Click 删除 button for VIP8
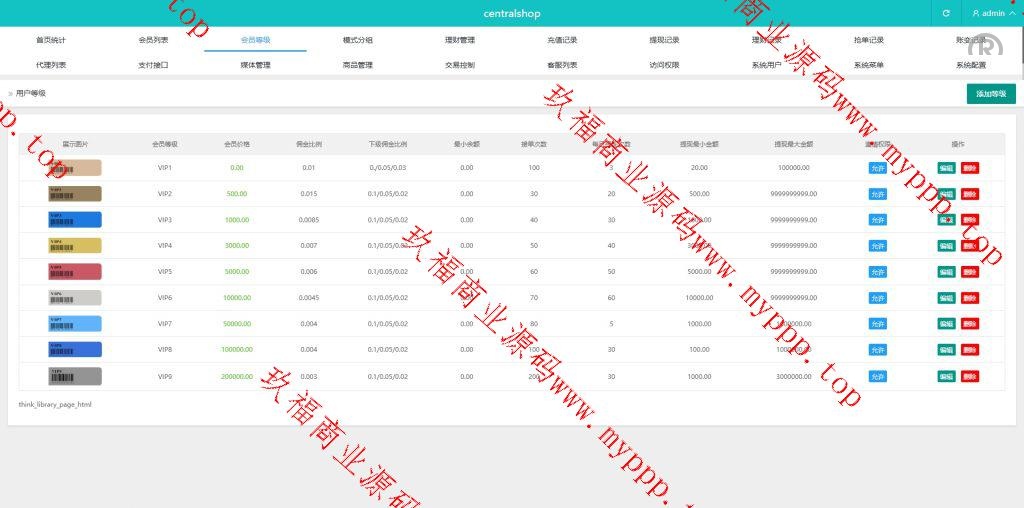Viewport: 1024px width, 508px height. pyautogui.click(x=969, y=350)
